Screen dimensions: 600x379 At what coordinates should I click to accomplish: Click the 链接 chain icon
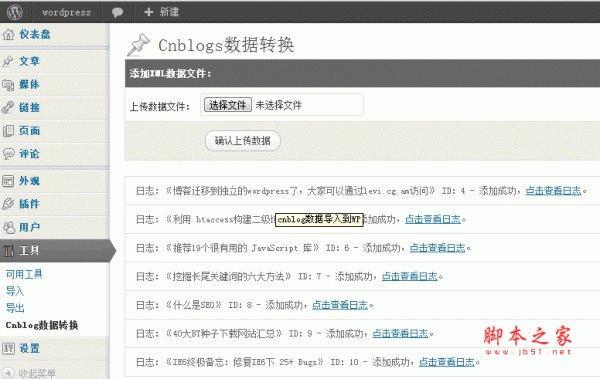[x=8, y=108]
